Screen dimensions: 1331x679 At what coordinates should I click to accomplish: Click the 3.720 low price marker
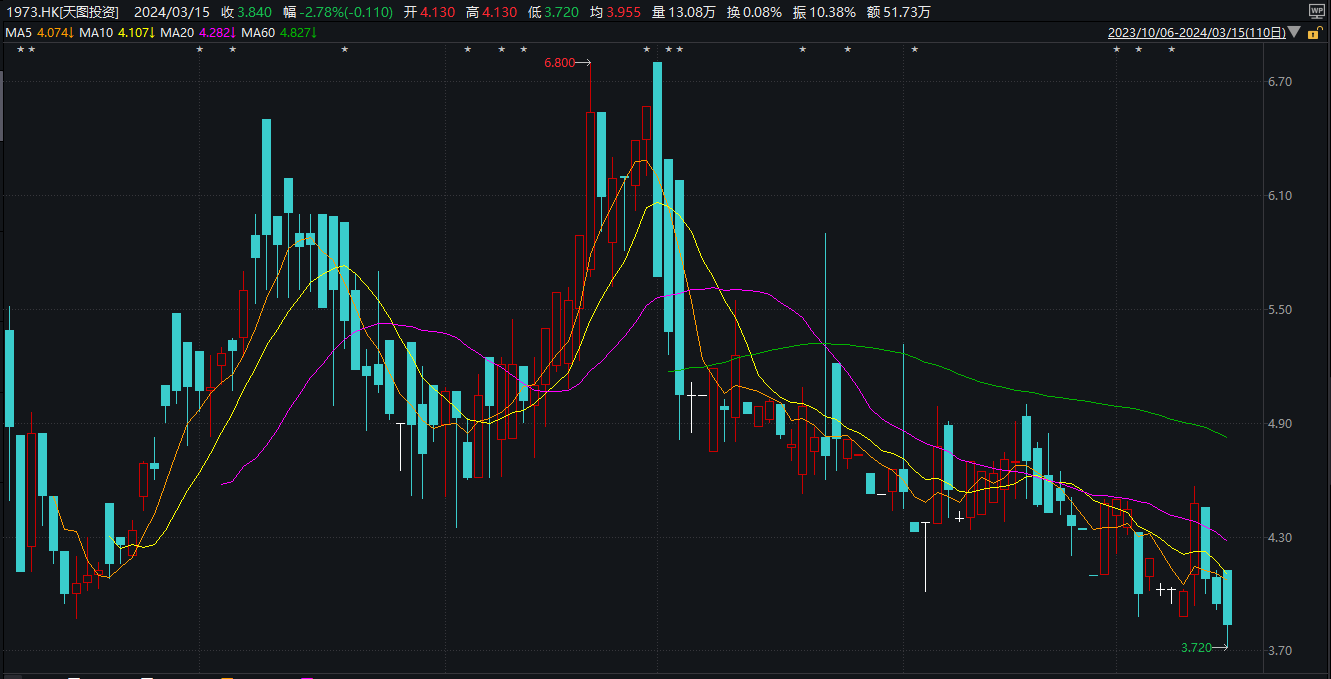(1196, 648)
